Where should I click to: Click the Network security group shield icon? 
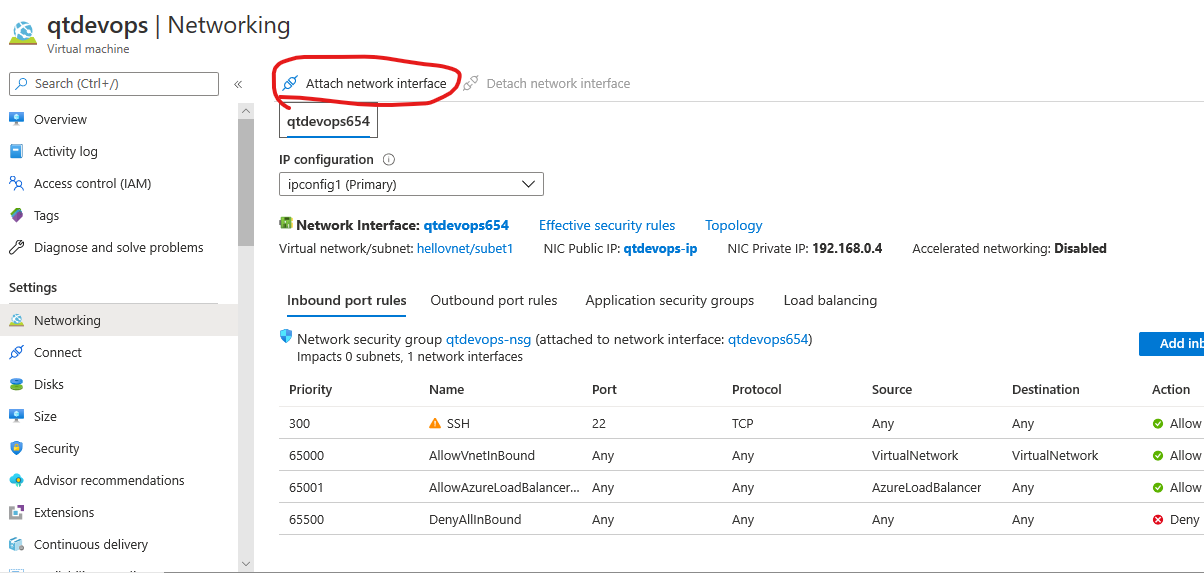pos(286,337)
